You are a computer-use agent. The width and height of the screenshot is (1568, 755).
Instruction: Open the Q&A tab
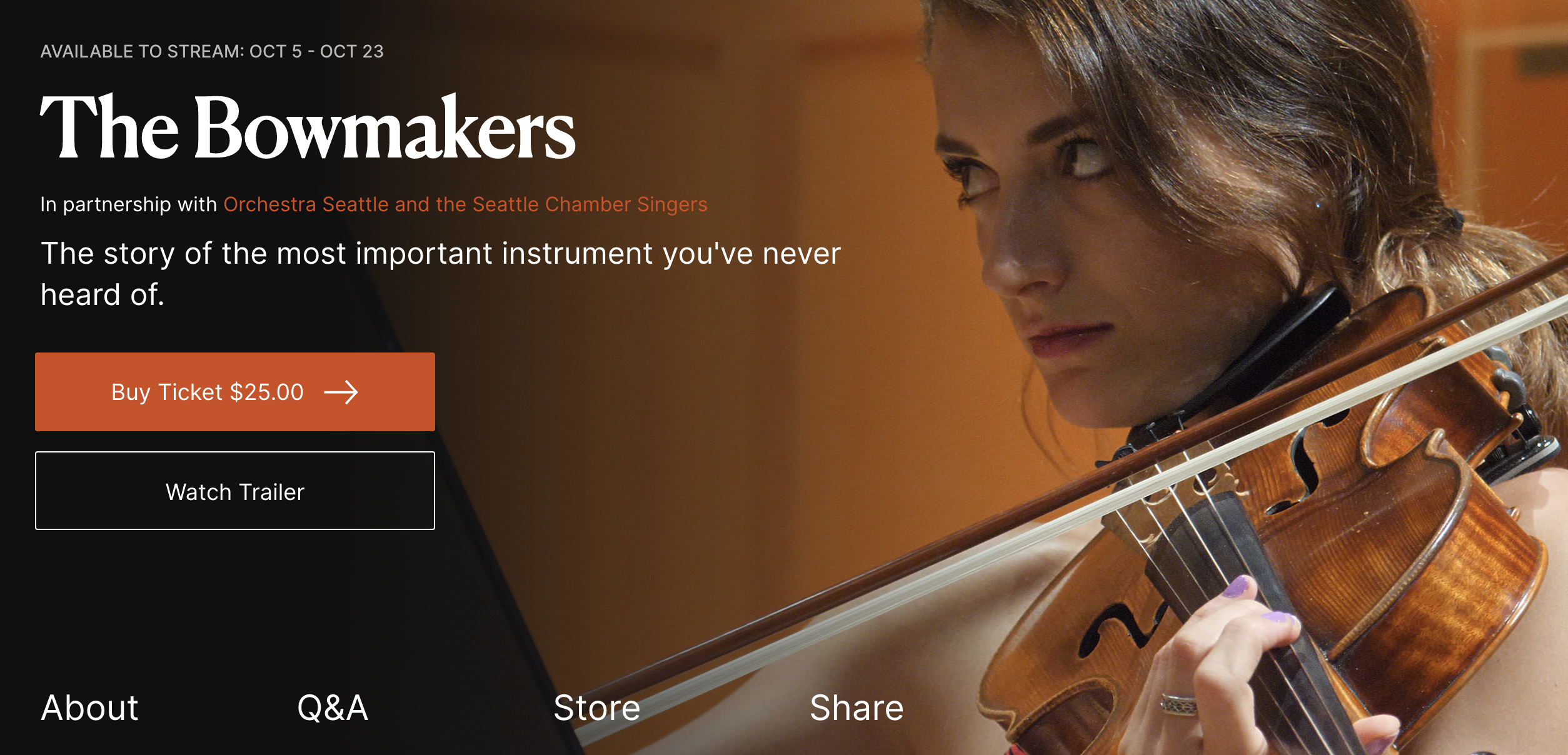[x=333, y=708]
